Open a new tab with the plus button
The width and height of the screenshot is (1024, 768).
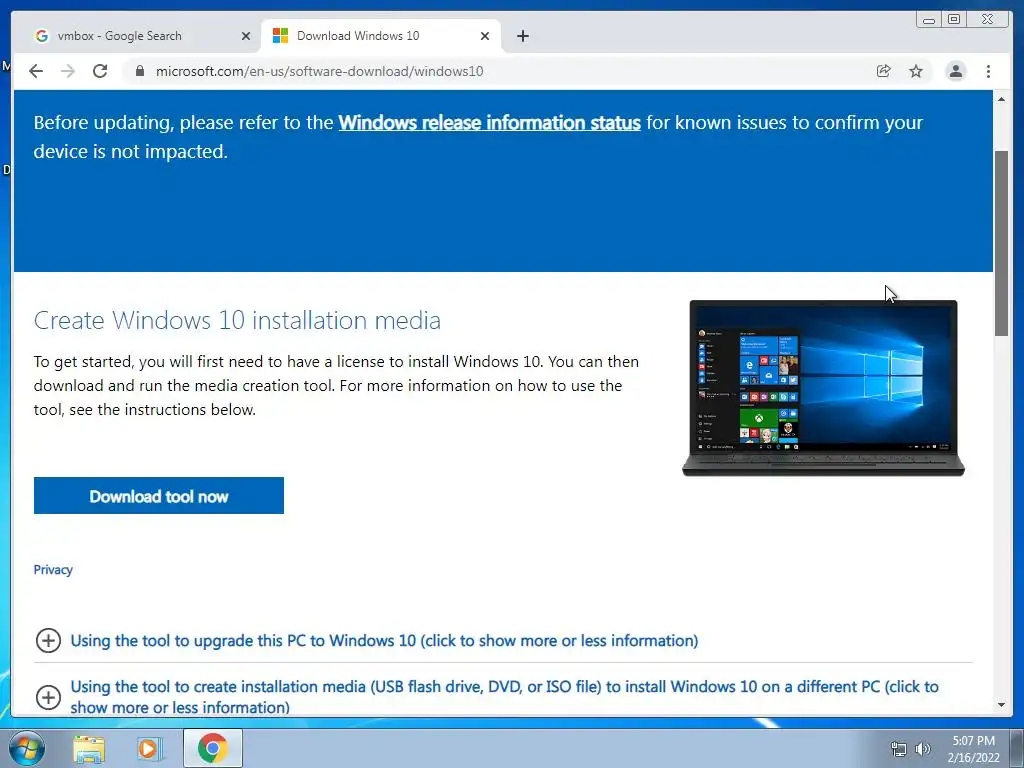click(x=522, y=36)
